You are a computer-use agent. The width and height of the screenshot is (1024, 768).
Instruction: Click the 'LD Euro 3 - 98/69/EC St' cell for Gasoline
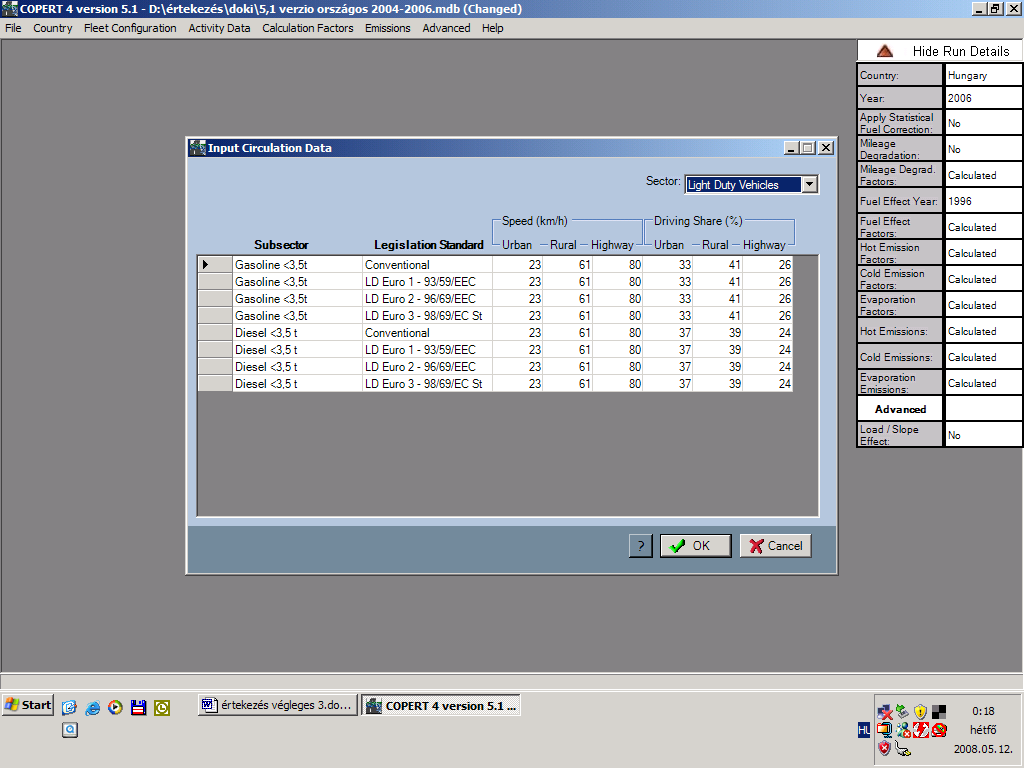(x=427, y=315)
